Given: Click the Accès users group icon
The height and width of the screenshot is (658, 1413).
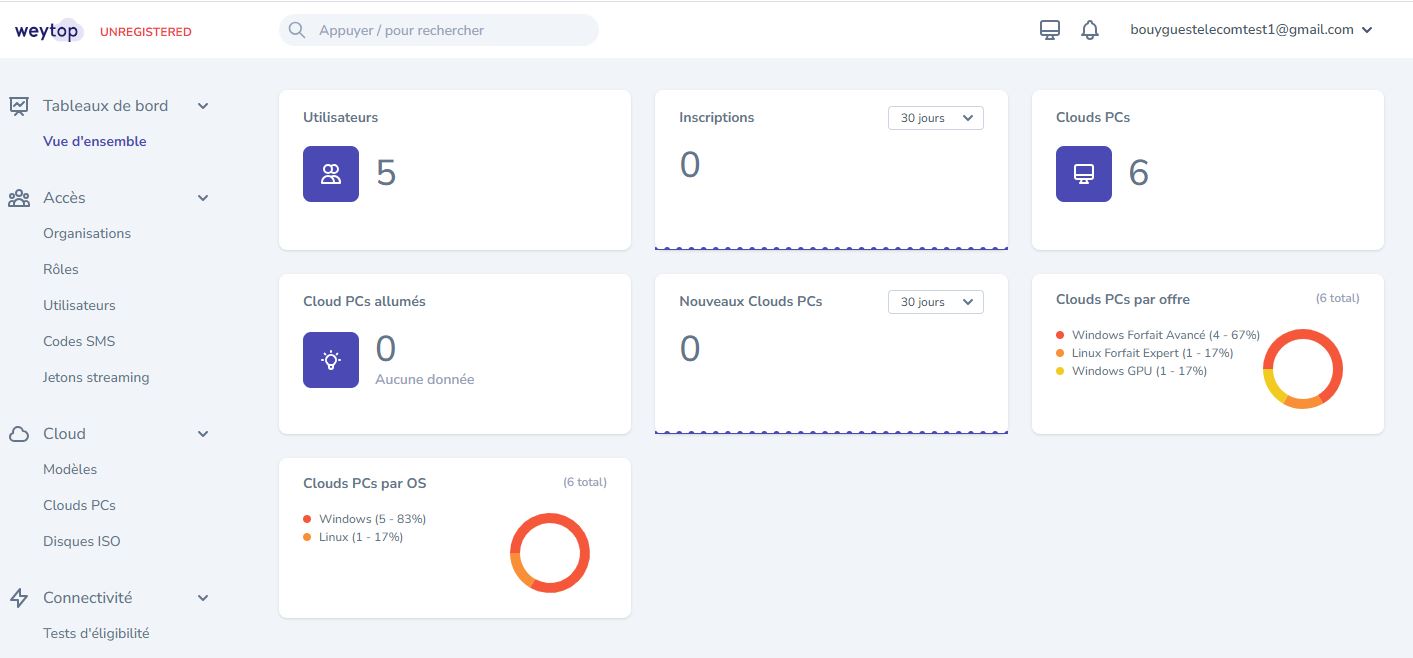Looking at the screenshot, I should (x=20, y=197).
